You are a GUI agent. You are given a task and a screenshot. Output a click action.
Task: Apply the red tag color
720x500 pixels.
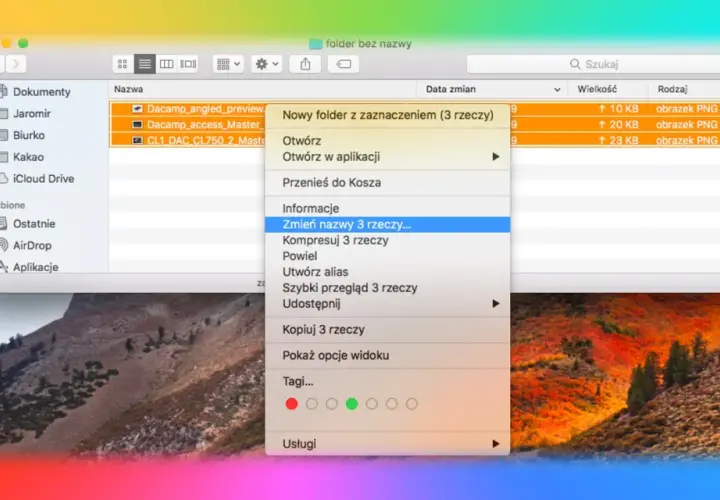point(292,404)
